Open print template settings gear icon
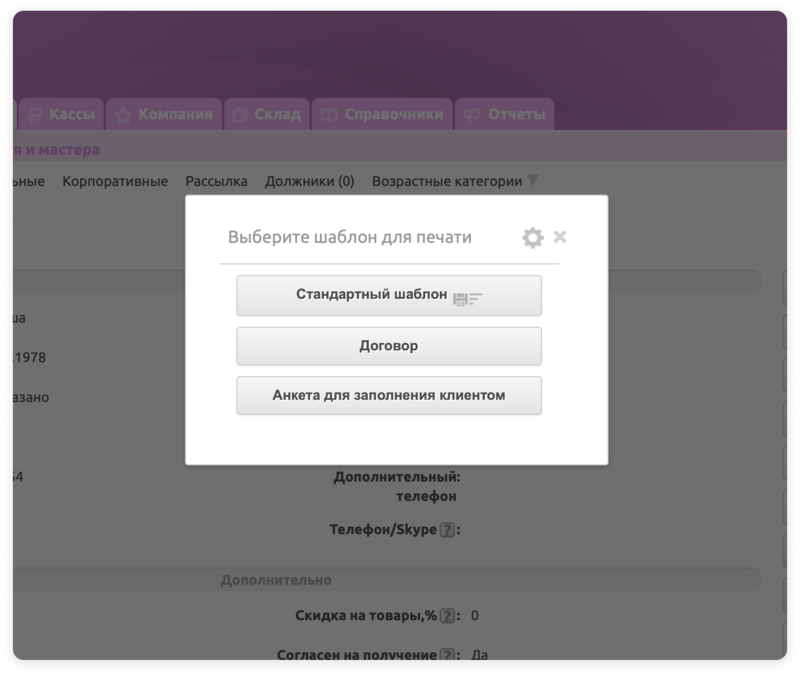The width and height of the screenshot is (800, 675). (x=533, y=238)
